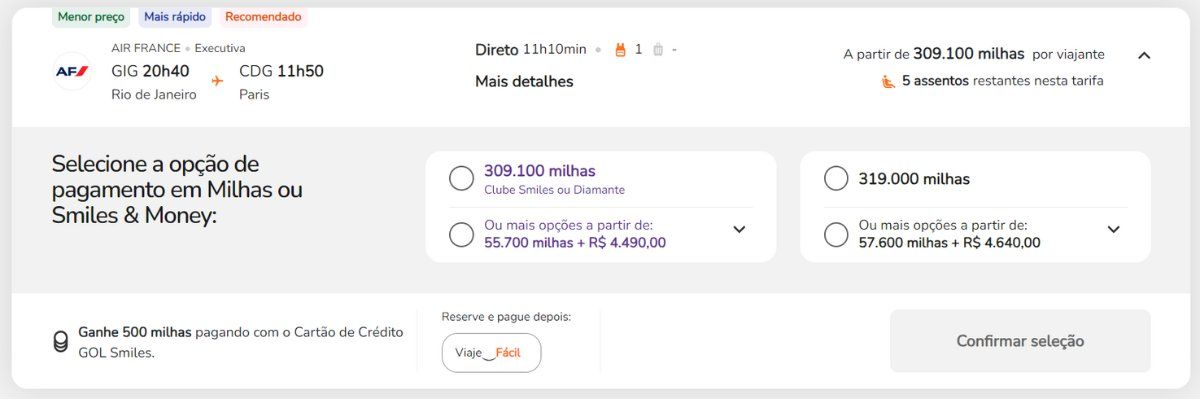The height and width of the screenshot is (405, 1200).
Task: Expand more options under Clube Smiles fare
Action: tap(739, 229)
